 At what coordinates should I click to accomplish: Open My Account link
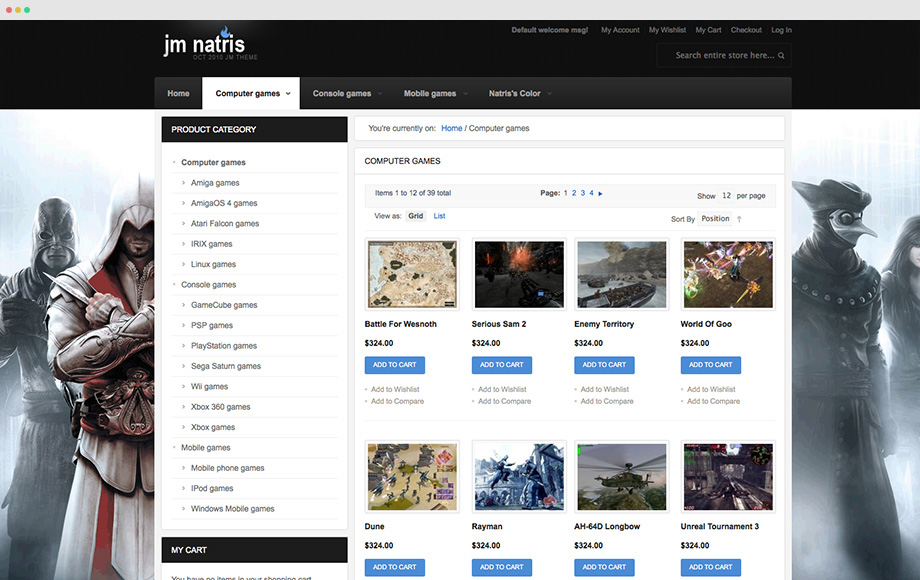coord(620,30)
